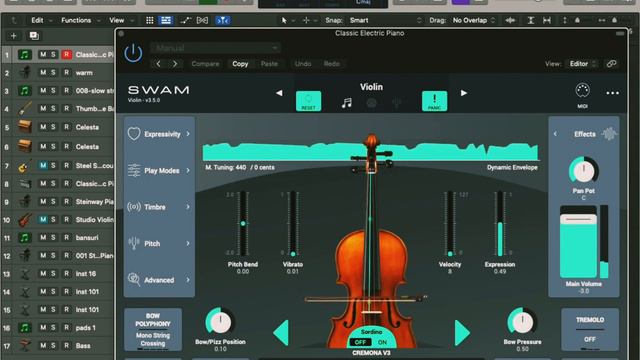The width and height of the screenshot is (640, 360).
Task: Toggle the plugin power button
Action: point(133,53)
